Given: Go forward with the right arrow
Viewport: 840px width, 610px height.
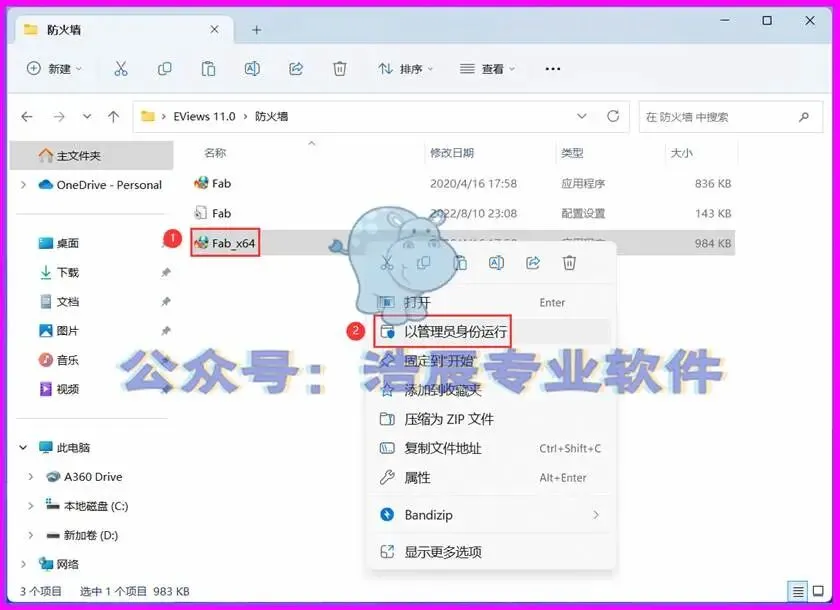Looking at the screenshot, I should (59, 116).
